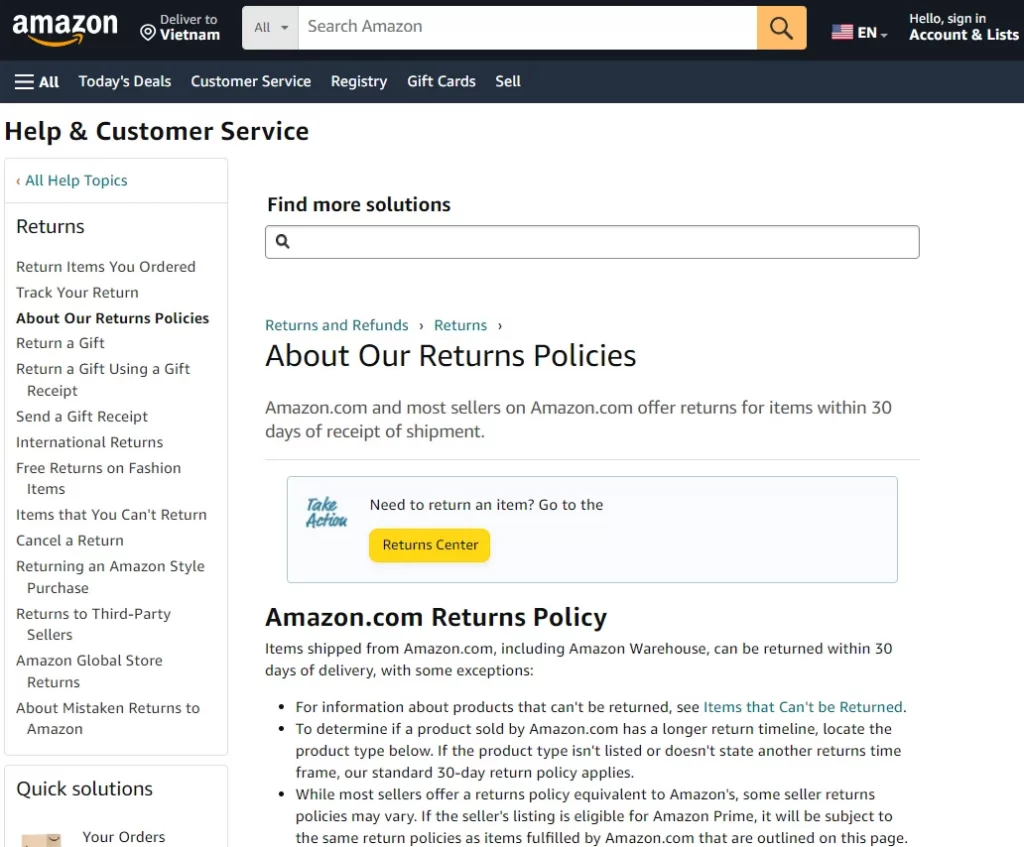Viewport: 1024px width, 847px height.
Task: Open About Mistaken Returns to Amazon
Action: click(x=108, y=718)
